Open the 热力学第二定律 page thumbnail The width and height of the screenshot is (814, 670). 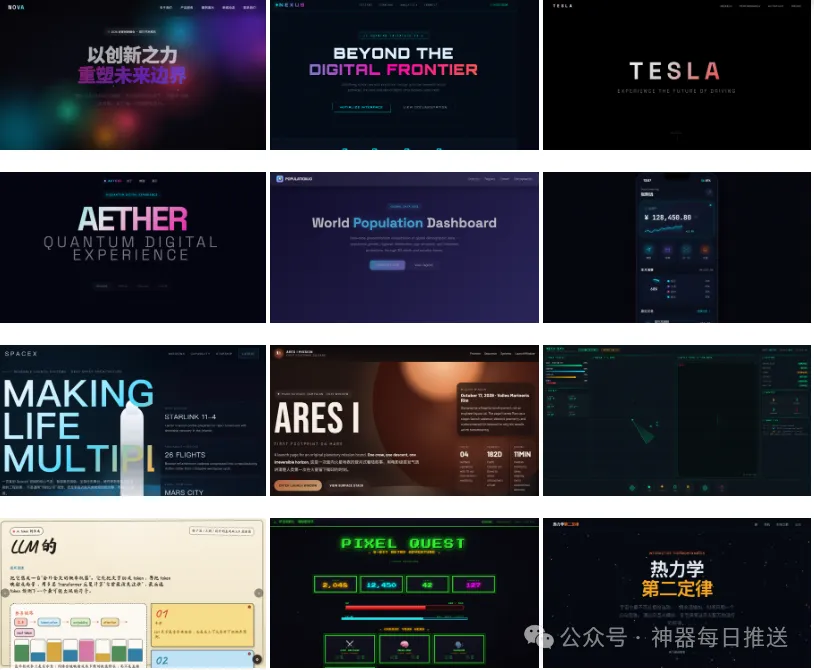pos(677,593)
